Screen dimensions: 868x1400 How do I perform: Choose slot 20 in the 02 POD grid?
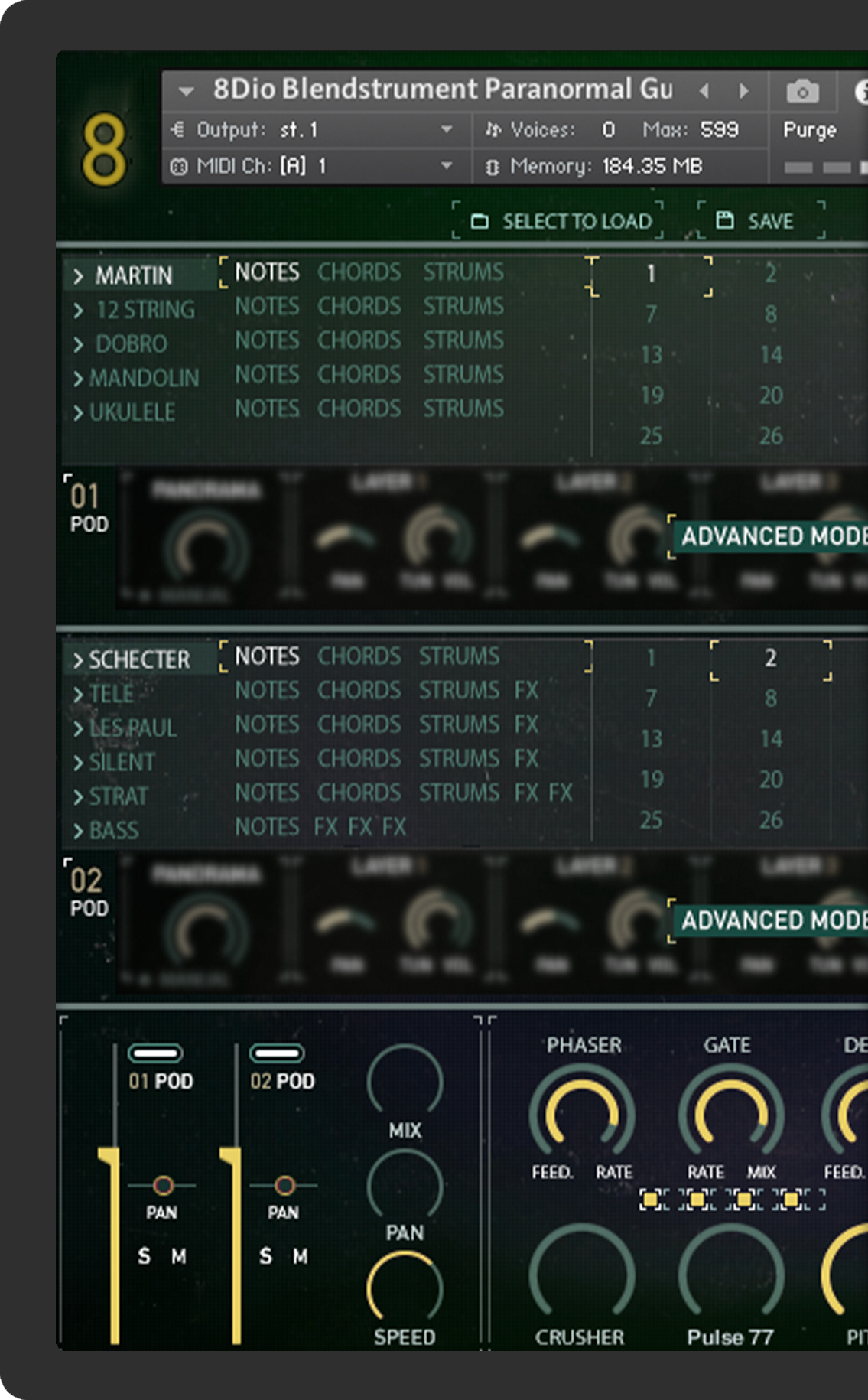point(771,779)
